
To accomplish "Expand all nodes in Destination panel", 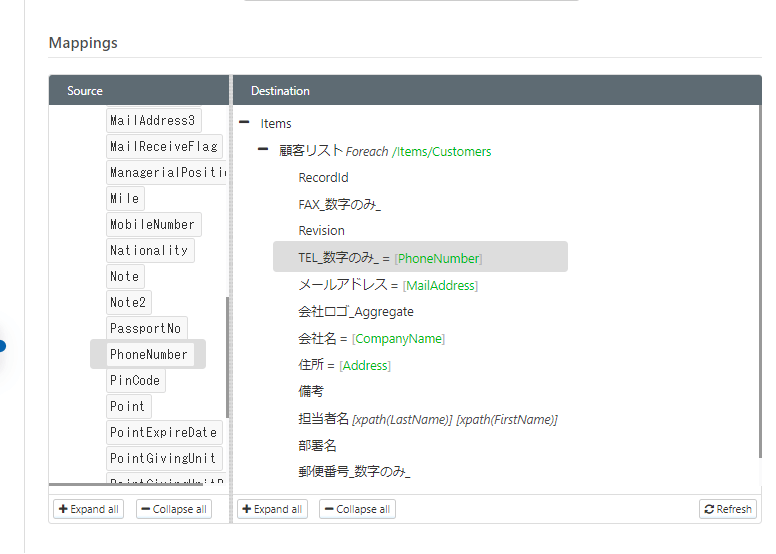I will click(x=272, y=509).
